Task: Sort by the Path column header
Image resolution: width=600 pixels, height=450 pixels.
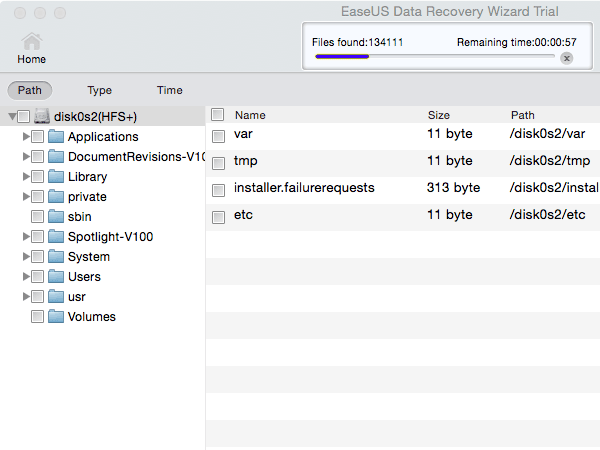Action: pyautogui.click(x=523, y=115)
